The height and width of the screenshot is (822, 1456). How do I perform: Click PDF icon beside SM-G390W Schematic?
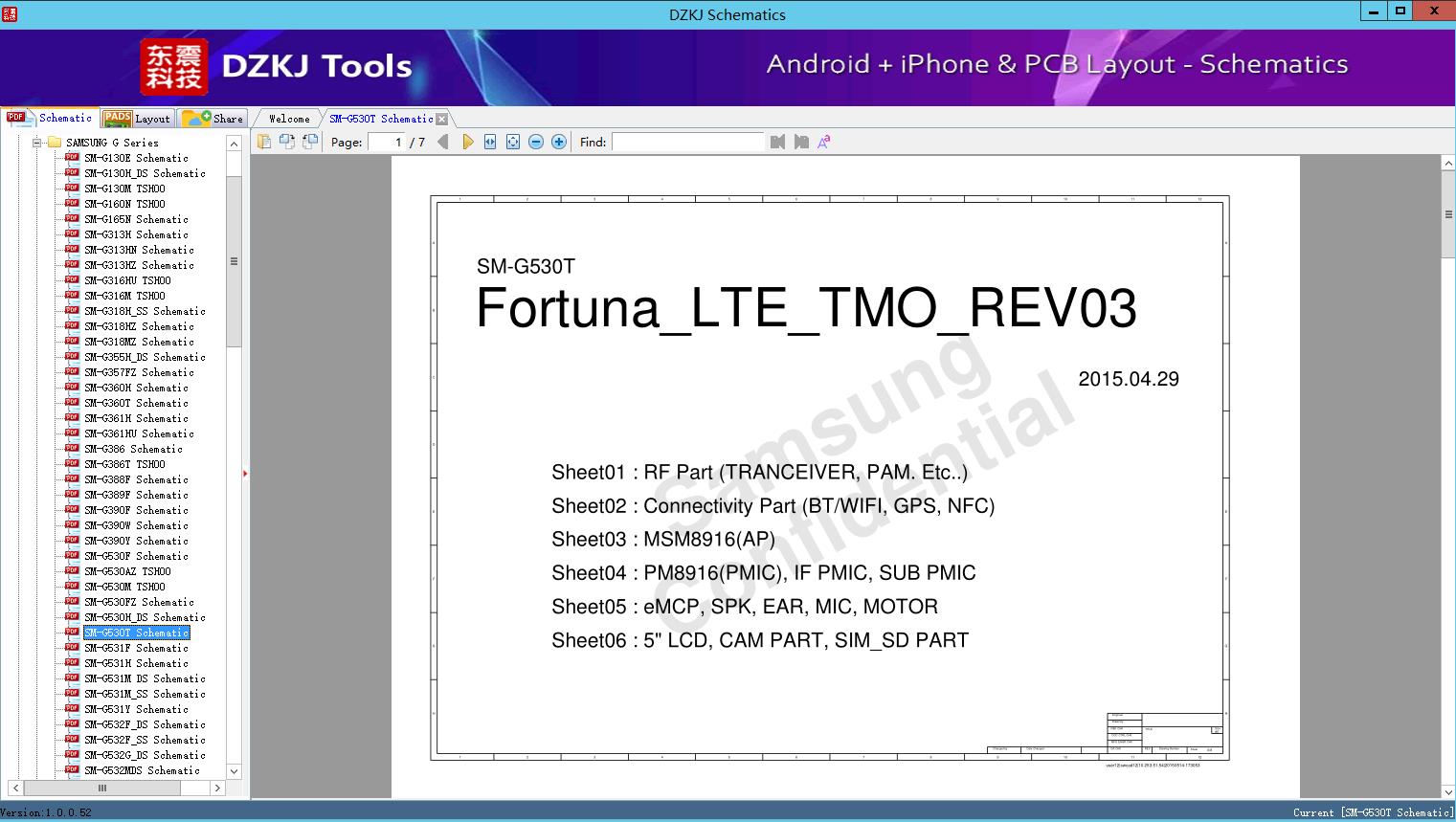[x=72, y=525]
